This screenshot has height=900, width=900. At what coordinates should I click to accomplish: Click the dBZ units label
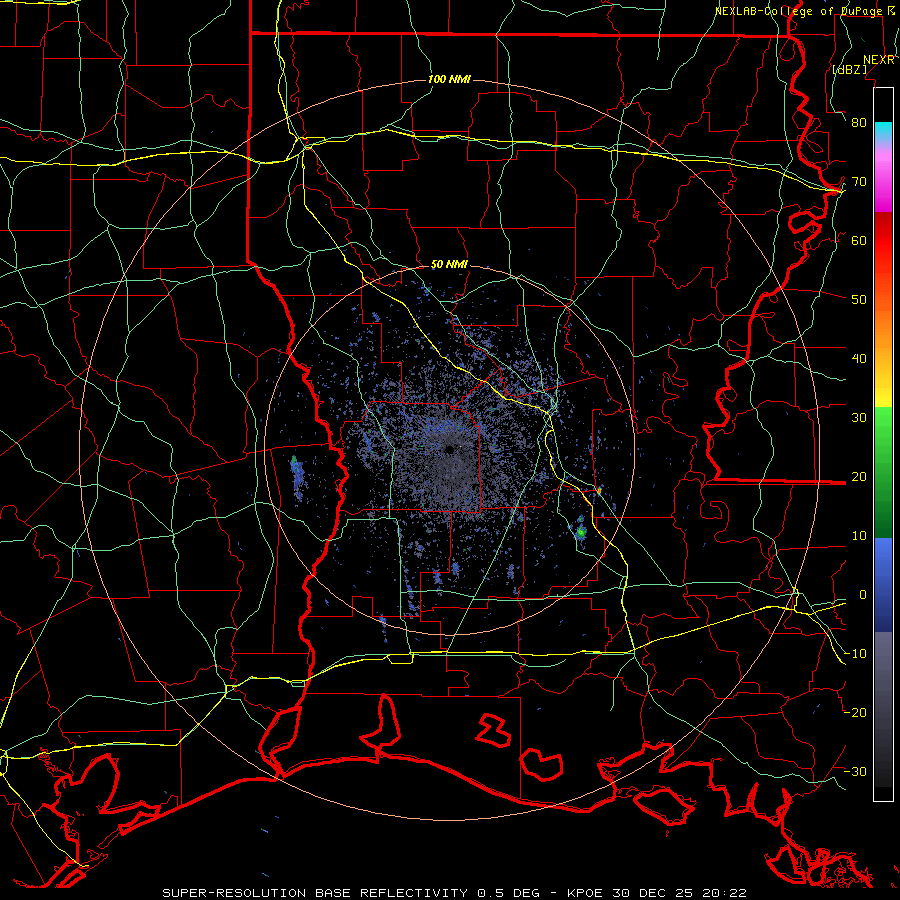pyautogui.click(x=849, y=69)
